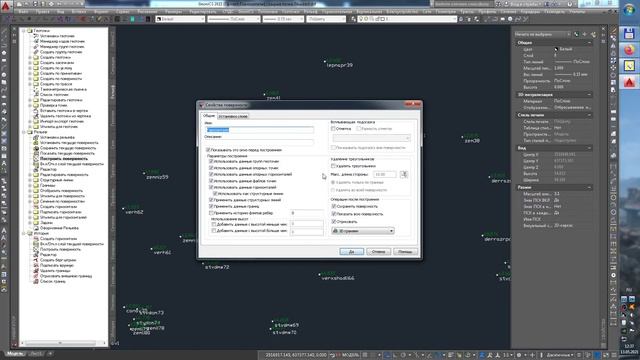Image resolution: width=640 pixels, height=360 pixels.
Task: Click the Установки рельефа item icon
Action: (36, 137)
